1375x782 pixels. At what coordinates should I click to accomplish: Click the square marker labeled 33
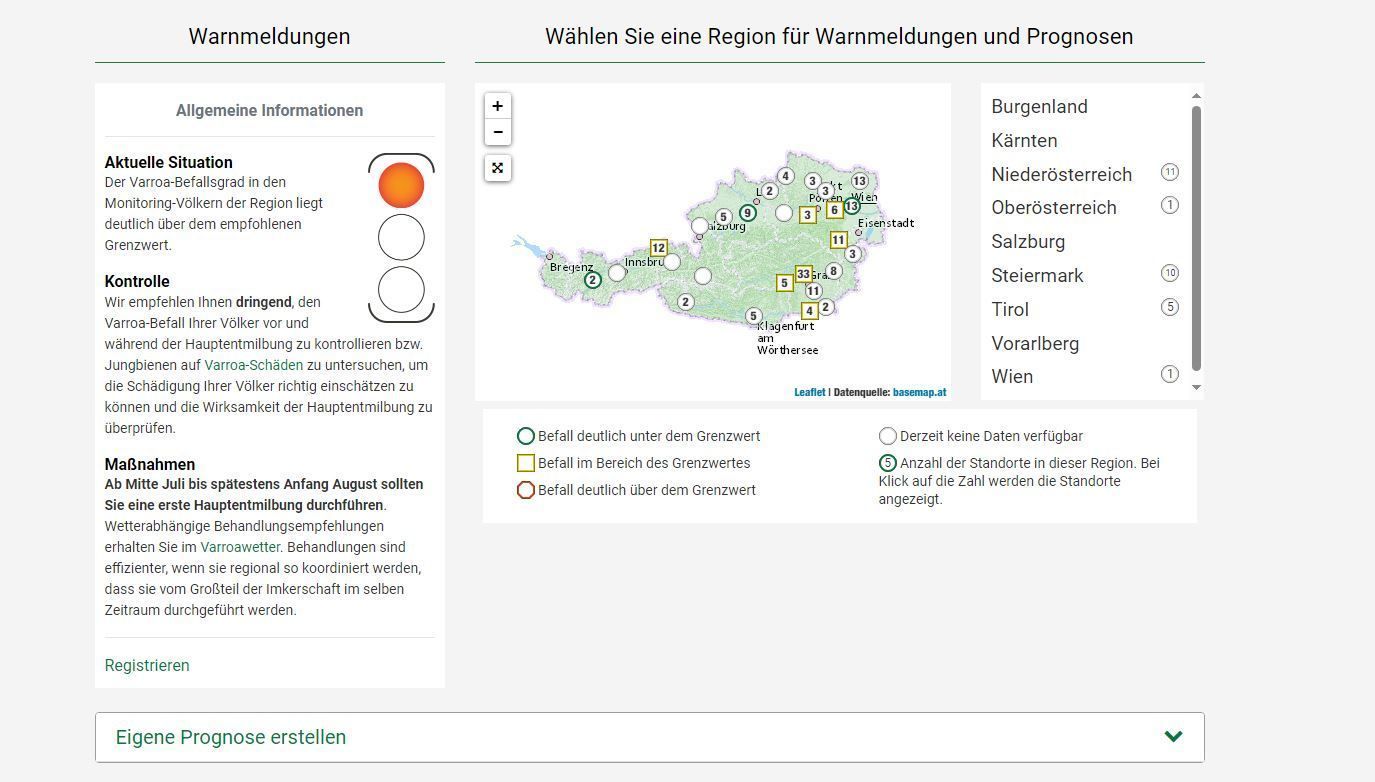803,274
